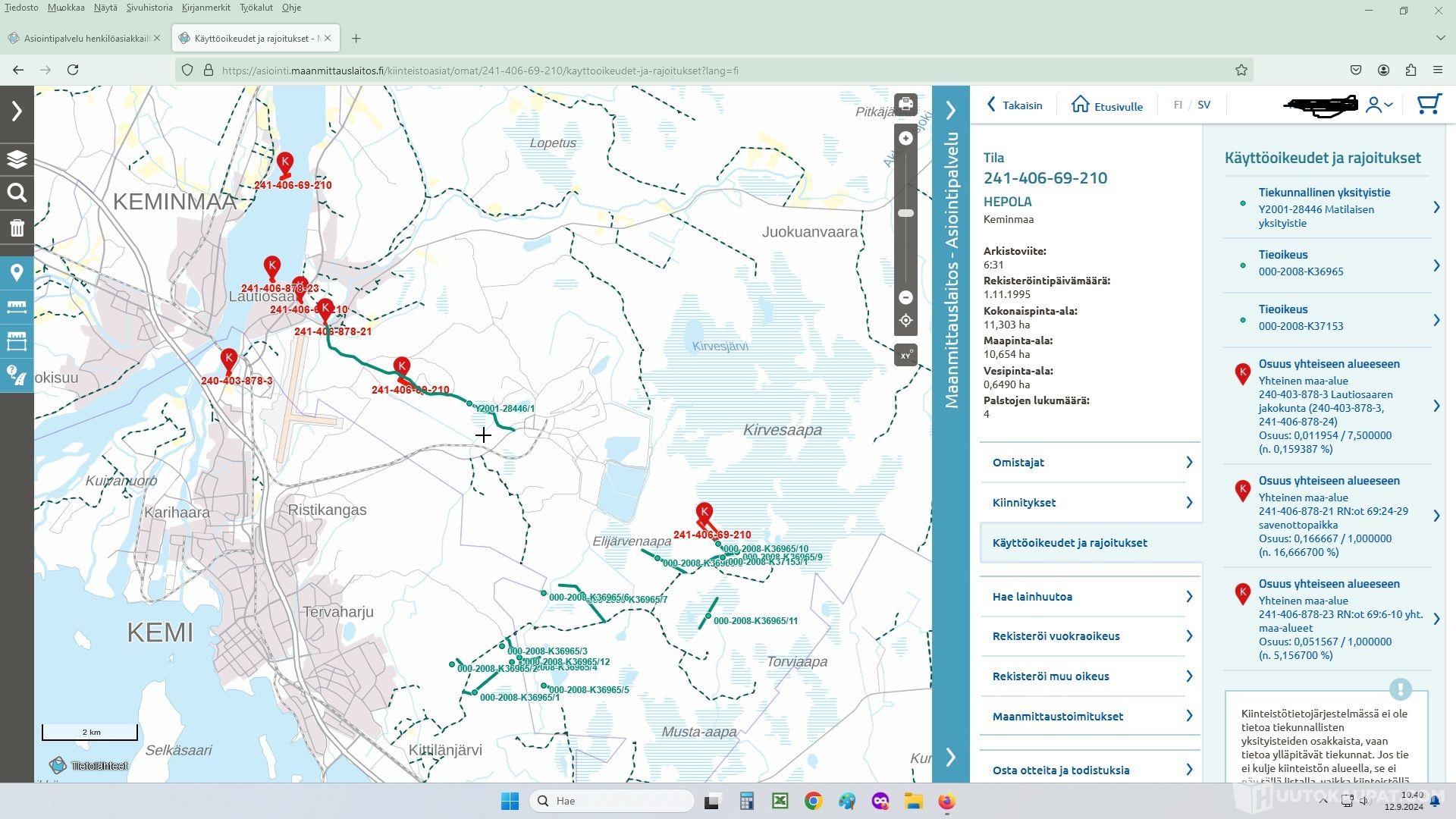Go to Etusivulle home page
Screen dimensions: 1456x819
(1107, 105)
